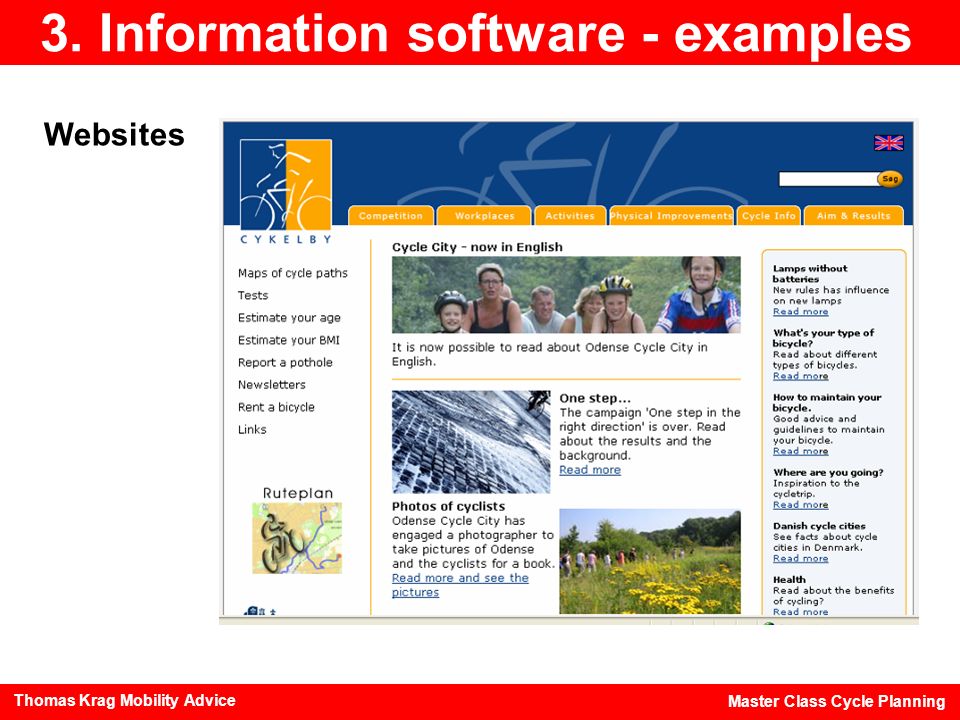Open the Competition tab

pos(391,216)
